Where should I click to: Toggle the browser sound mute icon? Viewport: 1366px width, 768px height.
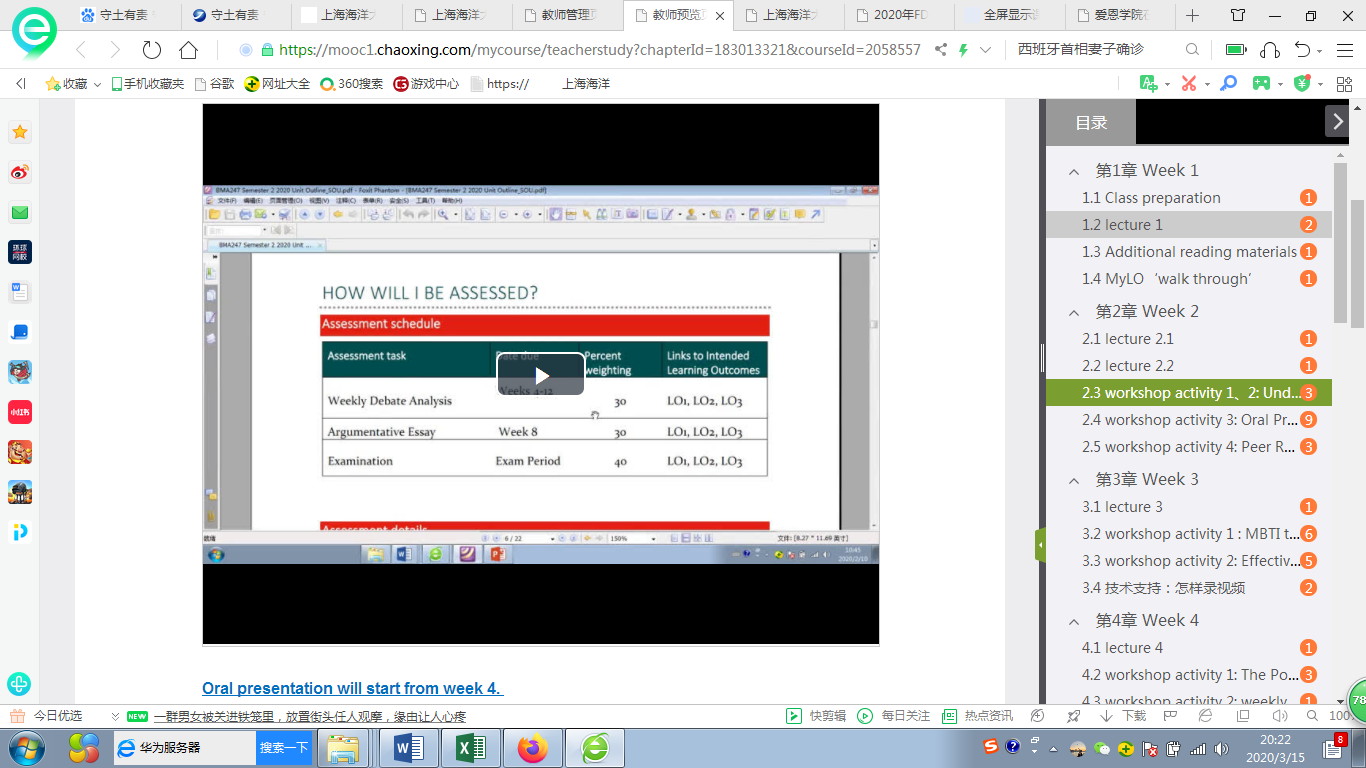(1278, 716)
